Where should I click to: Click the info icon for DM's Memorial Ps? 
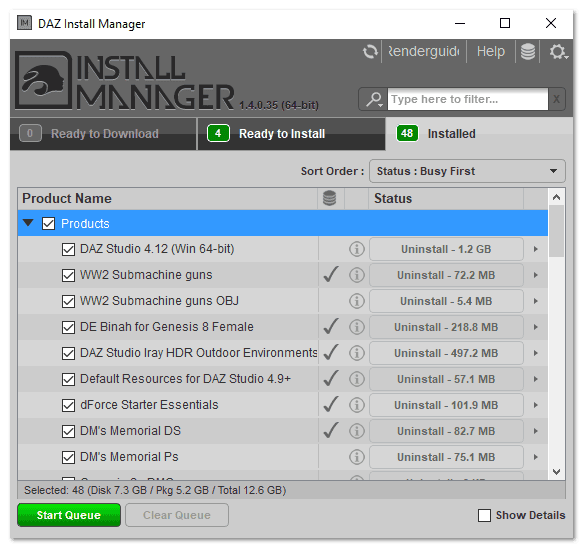click(357, 457)
